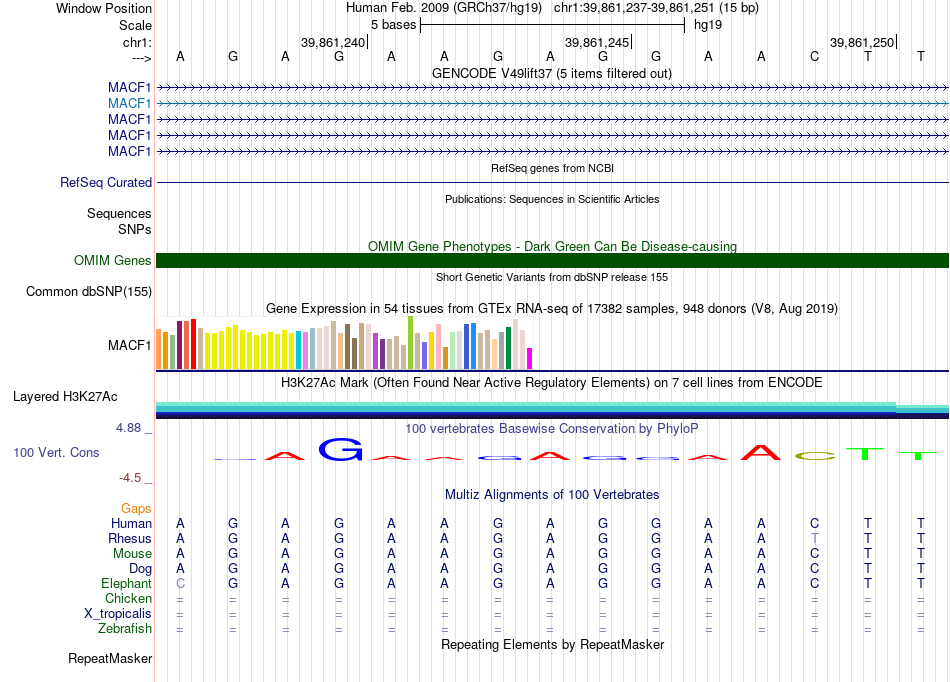The image size is (950, 682).
Task: Open the Layered H3K27Ac track label
Action: 65,397
